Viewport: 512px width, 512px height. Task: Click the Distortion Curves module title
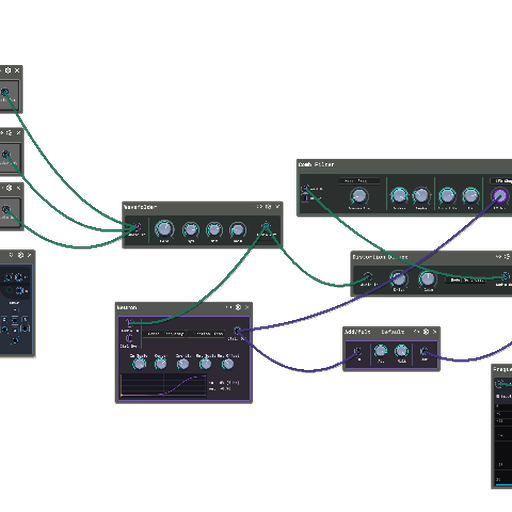coord(380,257)
